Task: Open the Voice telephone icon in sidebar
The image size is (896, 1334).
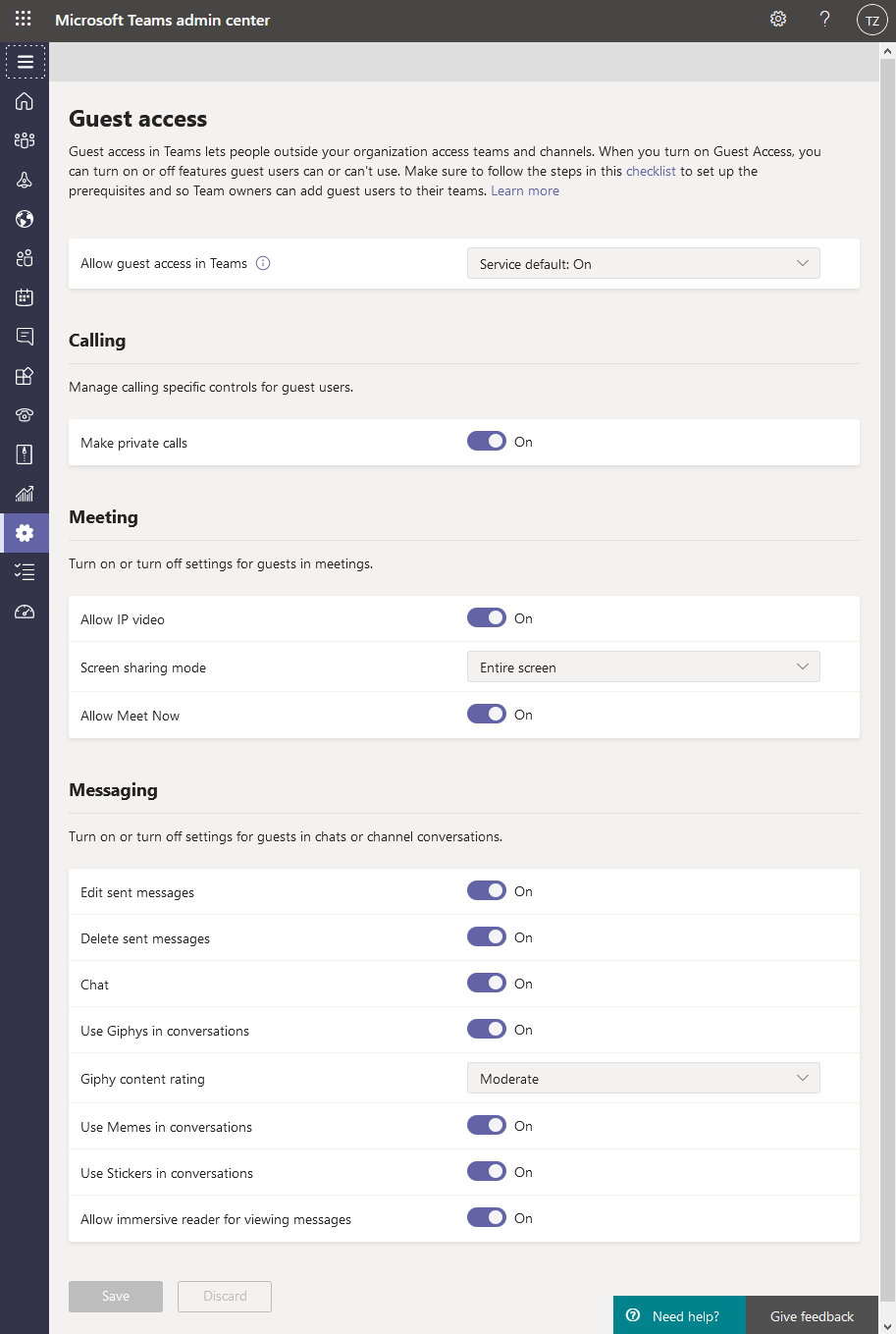Action: tap(25, 415)
